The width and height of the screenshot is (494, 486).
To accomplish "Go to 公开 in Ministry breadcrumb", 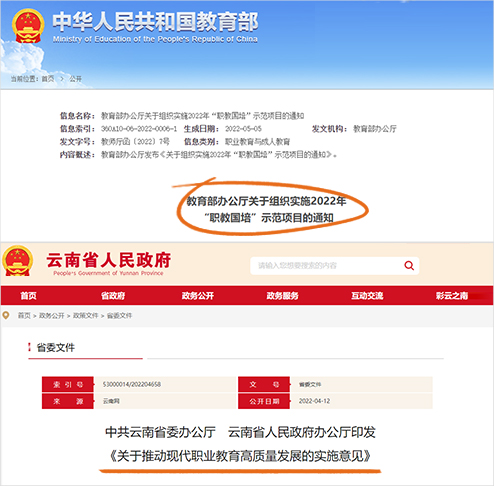I will click(75, 79).
